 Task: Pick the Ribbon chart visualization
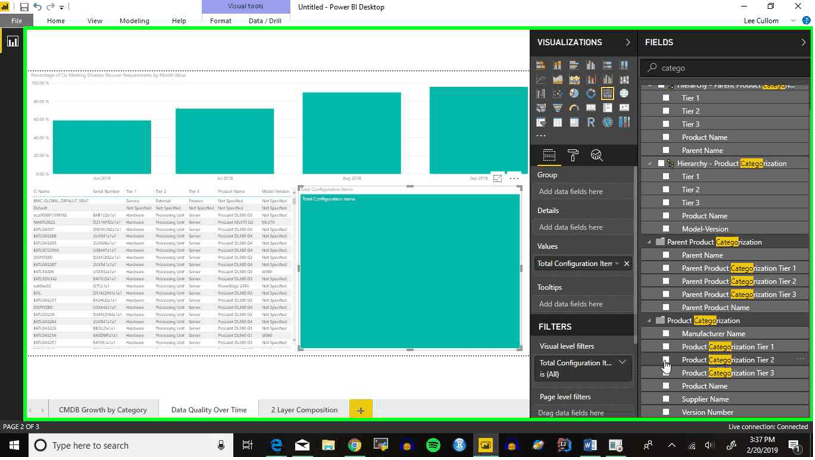pos(624,80)
